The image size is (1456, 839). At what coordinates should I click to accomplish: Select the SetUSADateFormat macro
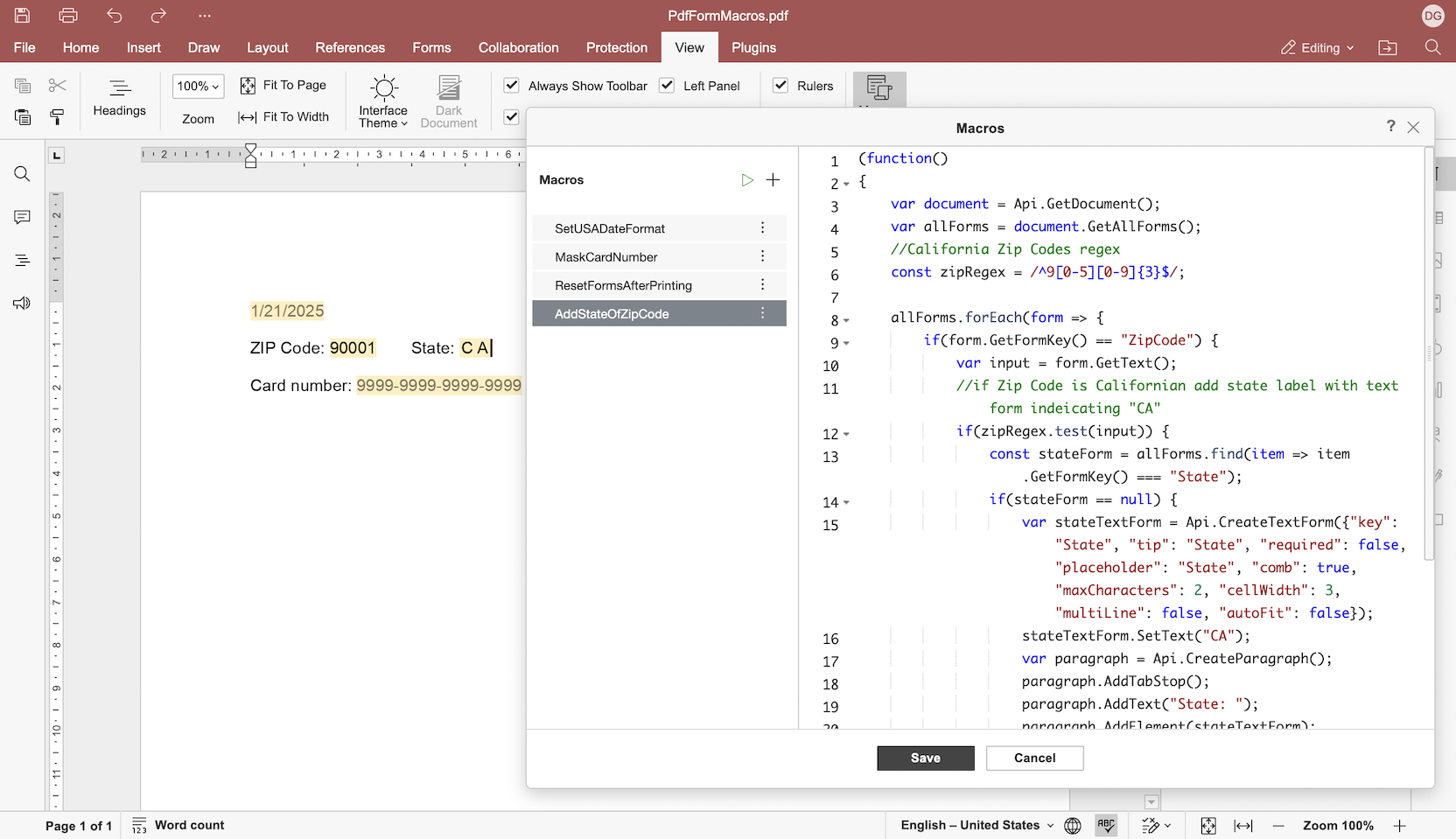click(659, 228)
